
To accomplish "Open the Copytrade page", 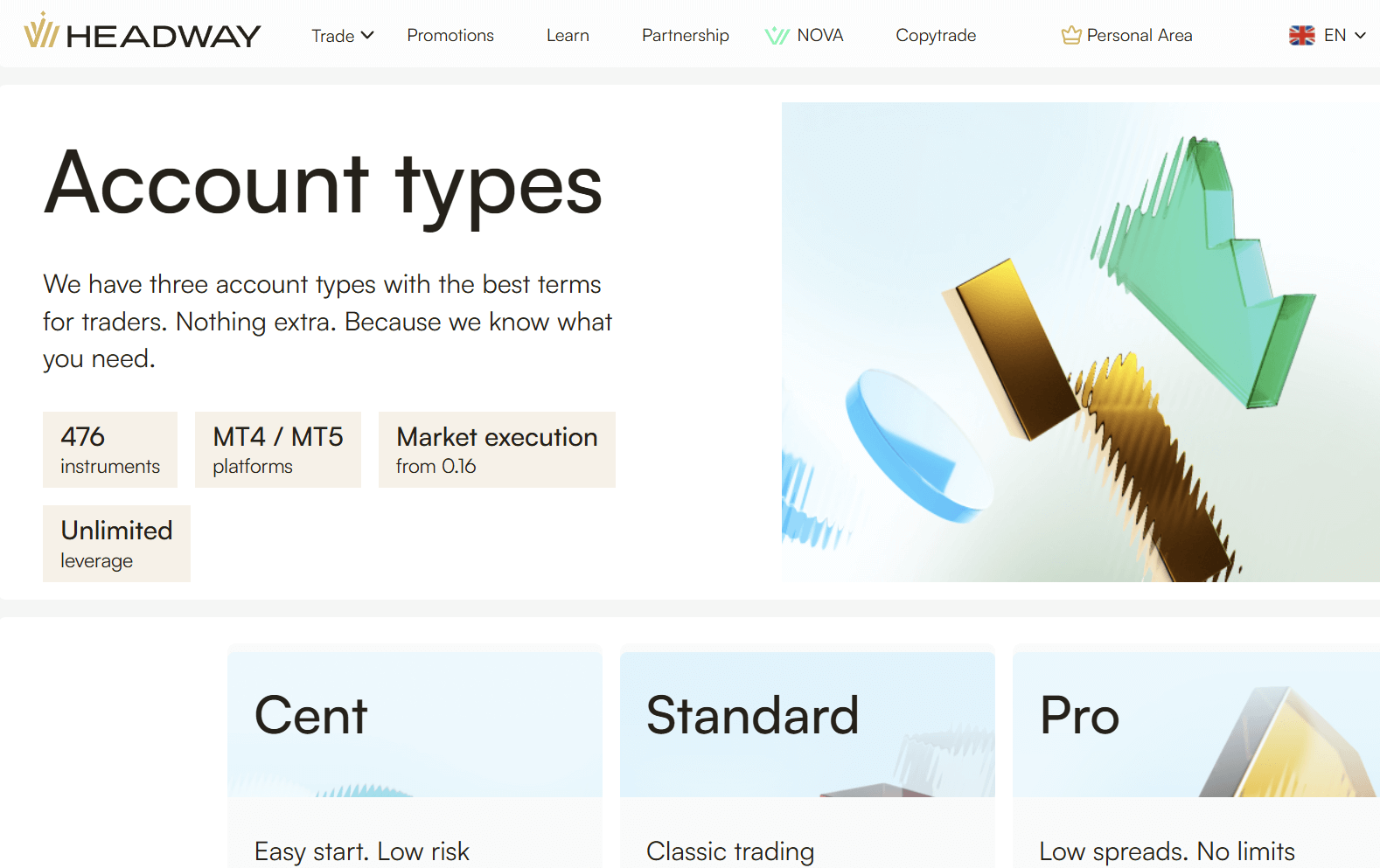I will pyautogui.click(x=936, y=36).
